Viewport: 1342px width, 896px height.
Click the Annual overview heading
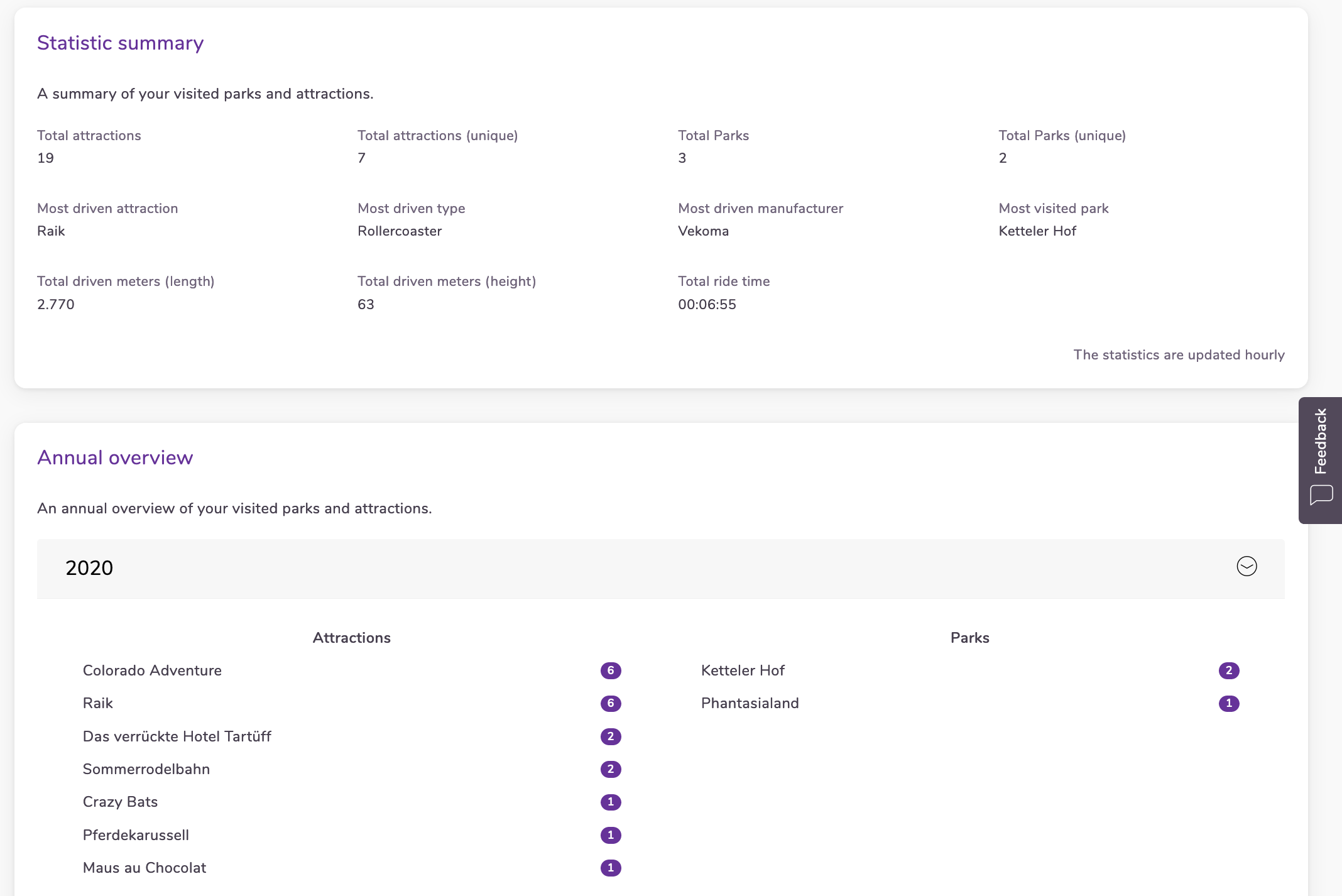[115, 457]
